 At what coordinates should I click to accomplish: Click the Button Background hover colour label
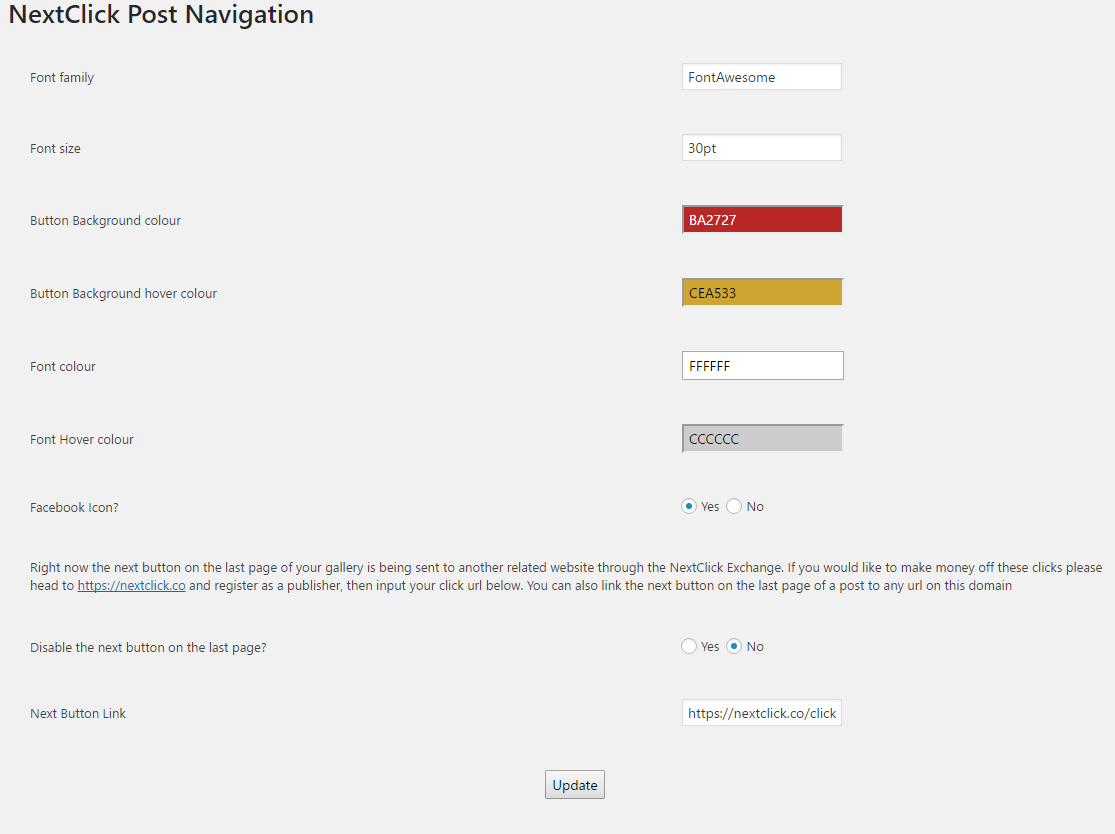click(x=123, y=294)
